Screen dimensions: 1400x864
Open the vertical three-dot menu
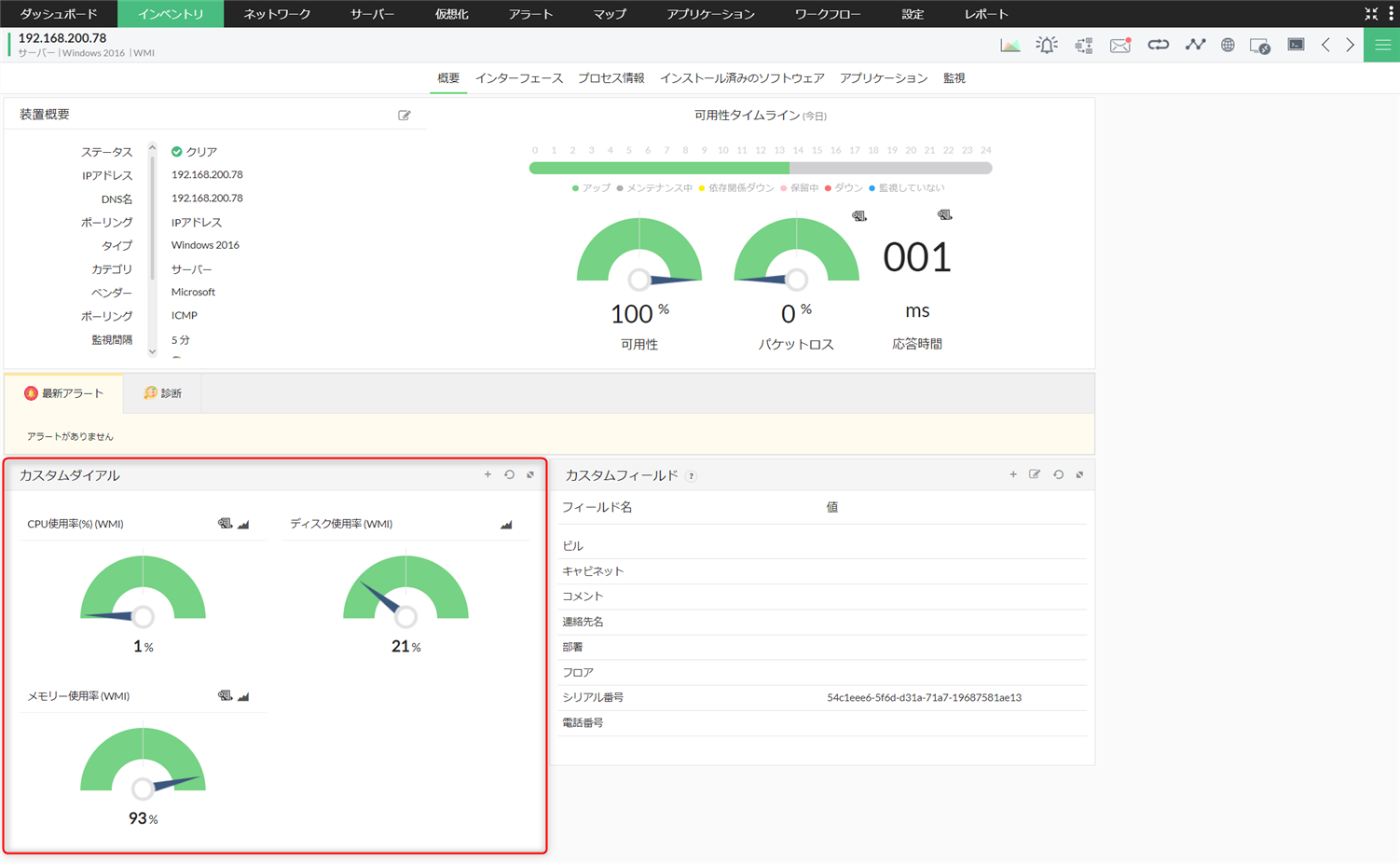[1392, 14]
